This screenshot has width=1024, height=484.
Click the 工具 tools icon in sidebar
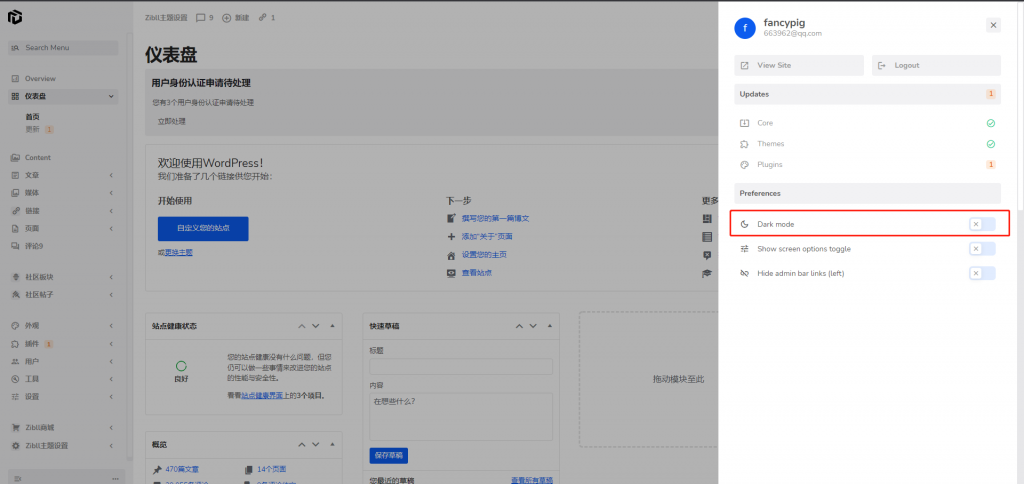(15, 379)
